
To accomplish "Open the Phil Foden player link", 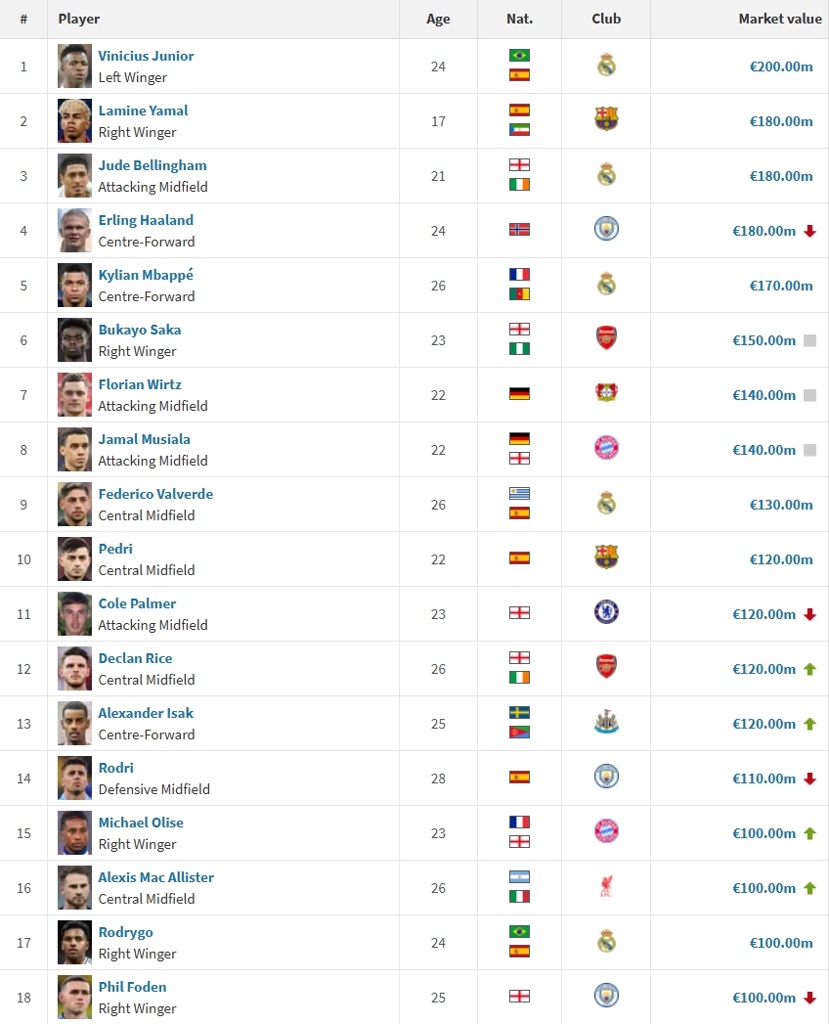I will [x=132, y=987].
